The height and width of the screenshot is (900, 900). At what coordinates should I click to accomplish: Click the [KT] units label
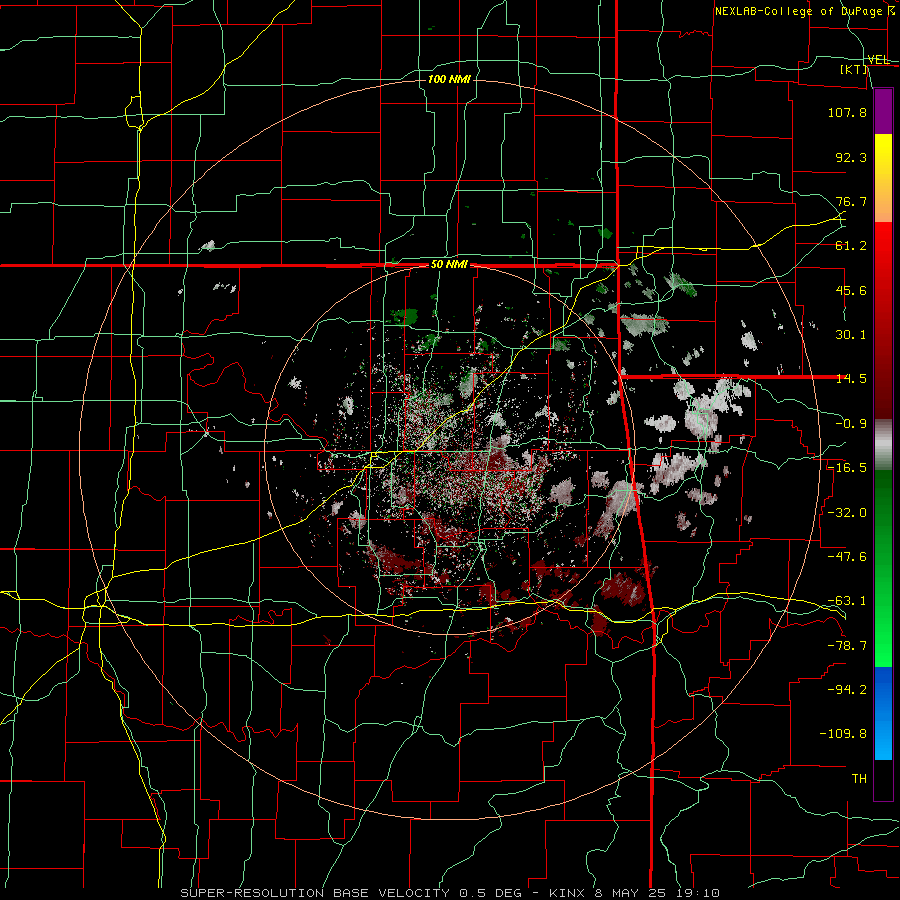(x=854, y=69)
